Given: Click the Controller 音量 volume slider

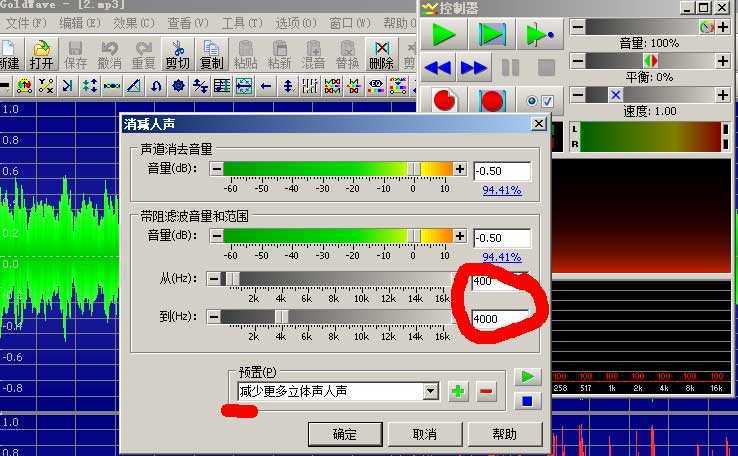Looking at the screenshot, I should point(650,27).
